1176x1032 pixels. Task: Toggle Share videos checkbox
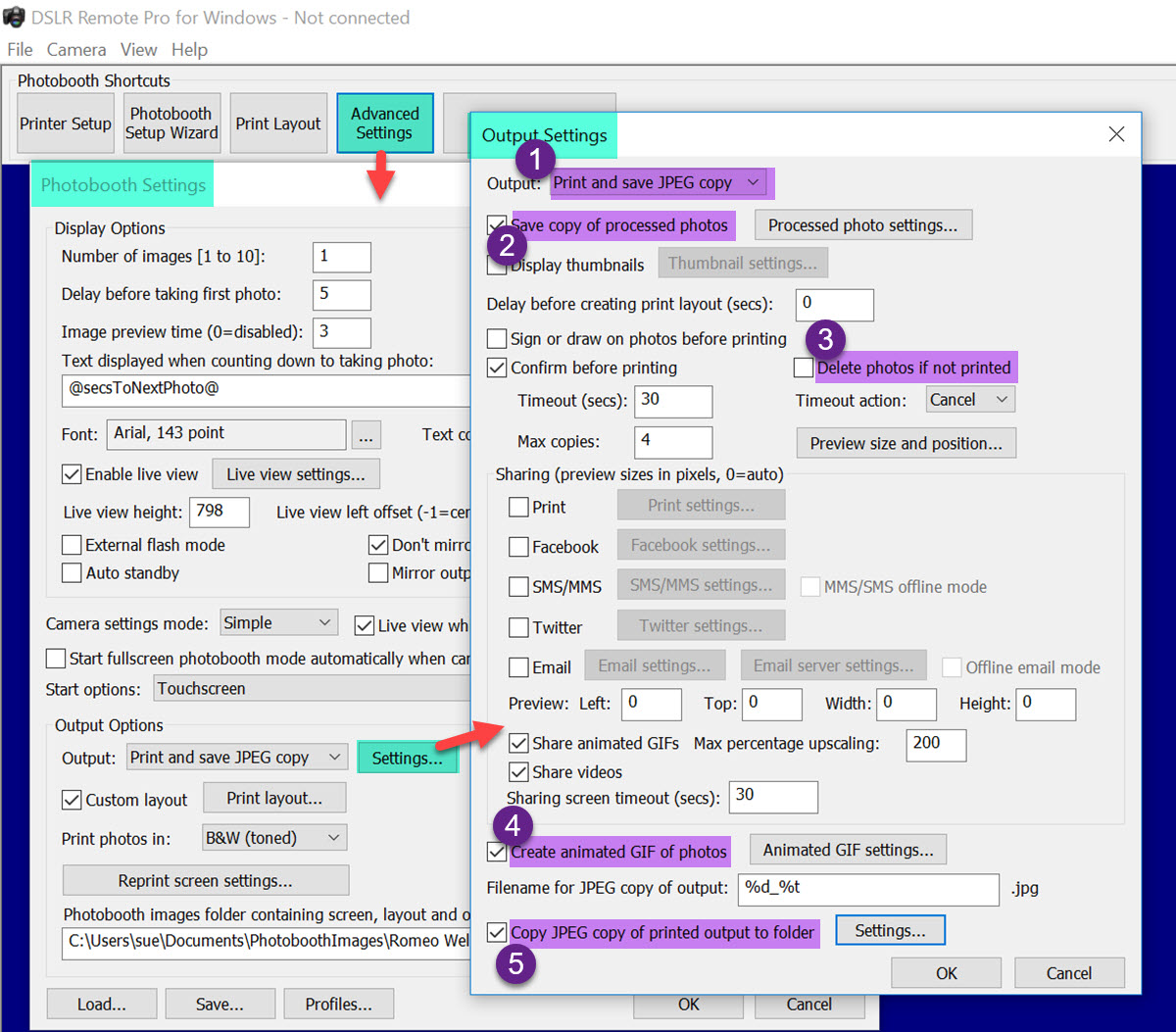(519, 772)
